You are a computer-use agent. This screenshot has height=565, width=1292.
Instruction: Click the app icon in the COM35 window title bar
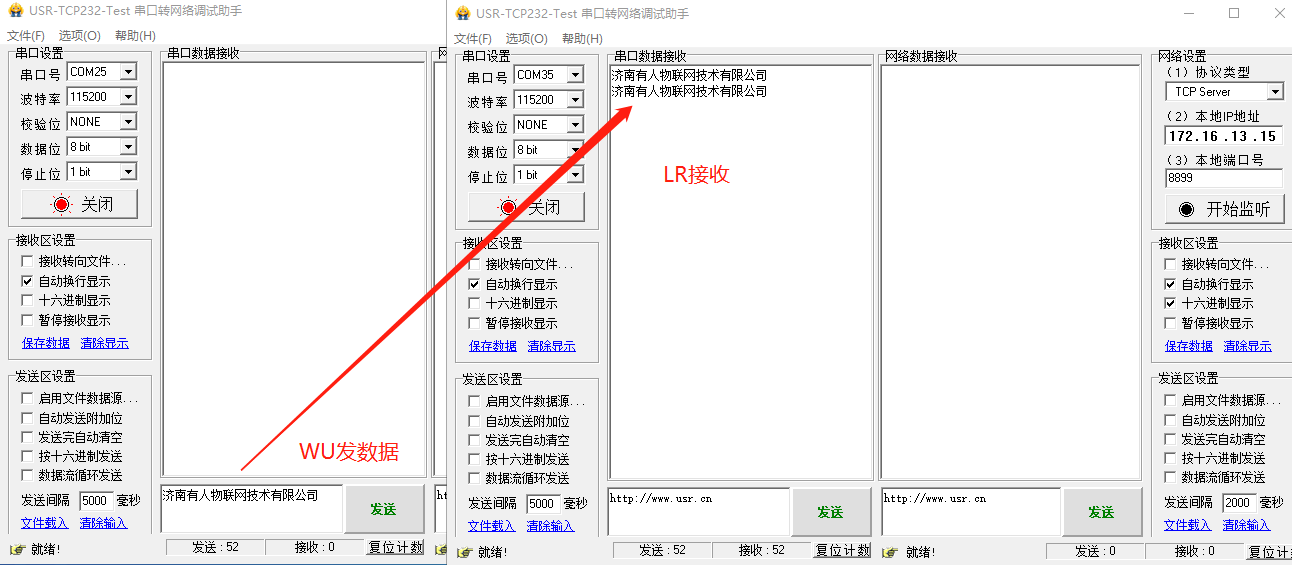point(462,13)
